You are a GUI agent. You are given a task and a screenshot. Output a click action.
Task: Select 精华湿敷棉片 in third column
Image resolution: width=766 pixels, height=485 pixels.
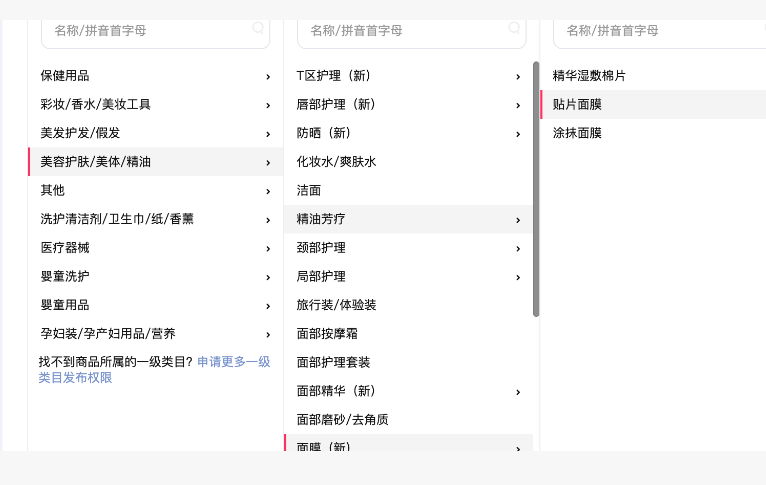(x=590, y=76)
